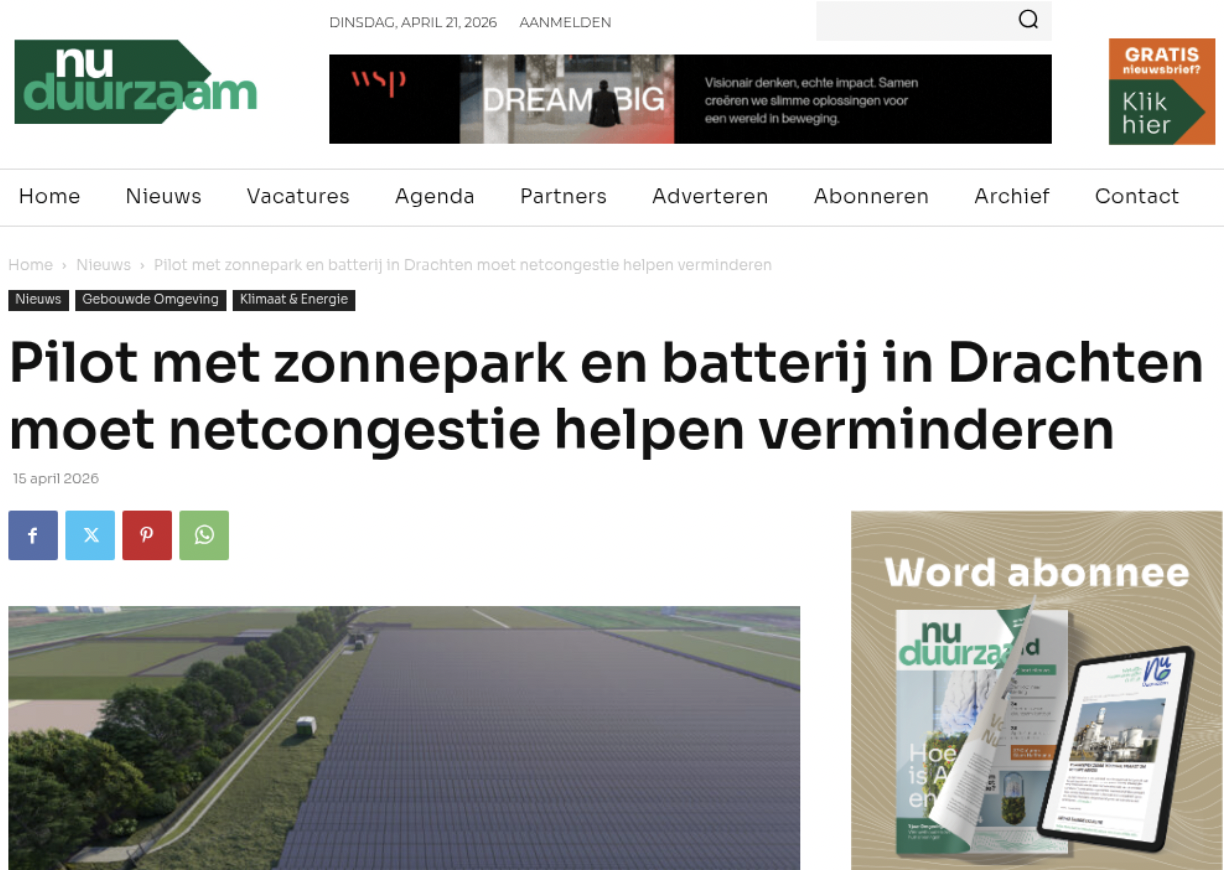Click the Aanmelden link

(565, 22)
